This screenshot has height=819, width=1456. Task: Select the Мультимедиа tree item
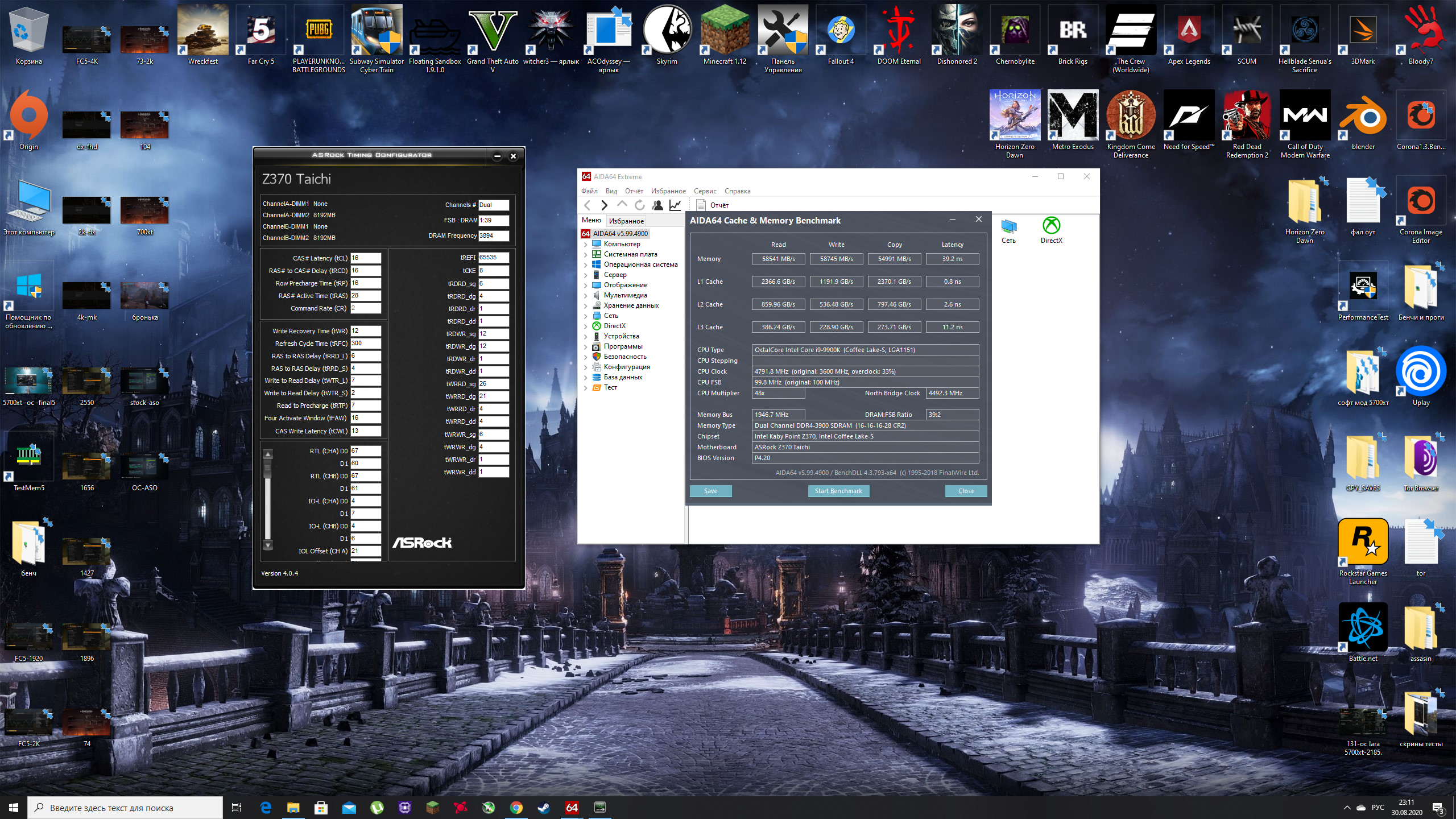625,295
